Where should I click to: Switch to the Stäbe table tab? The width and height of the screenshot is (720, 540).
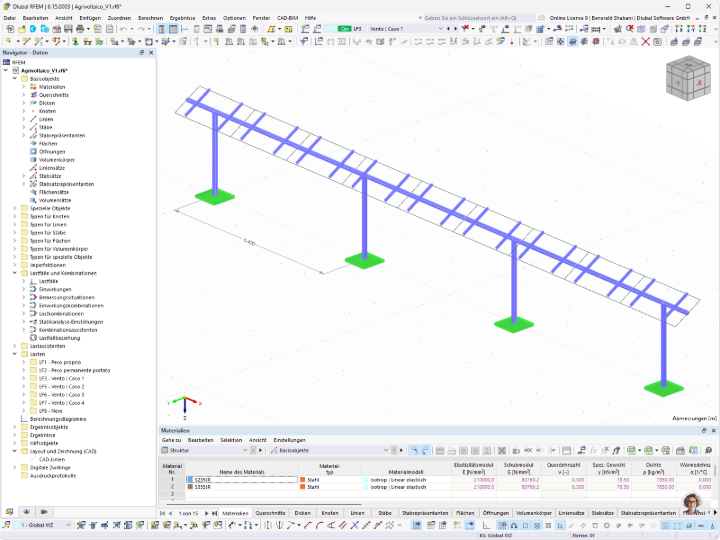click(x=385, y=513)
